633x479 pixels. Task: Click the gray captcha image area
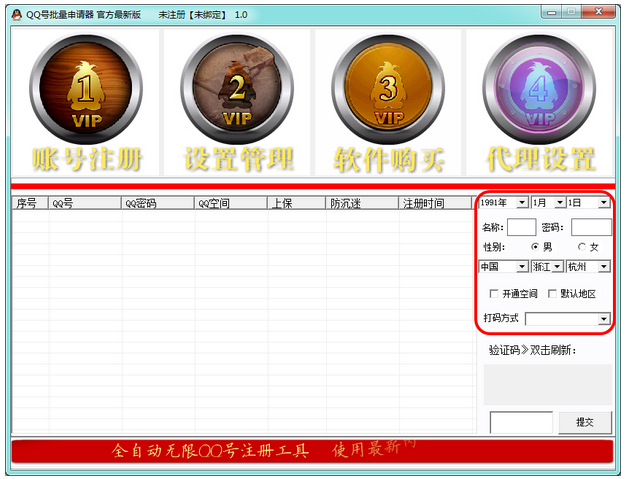(x=548, y=385)
